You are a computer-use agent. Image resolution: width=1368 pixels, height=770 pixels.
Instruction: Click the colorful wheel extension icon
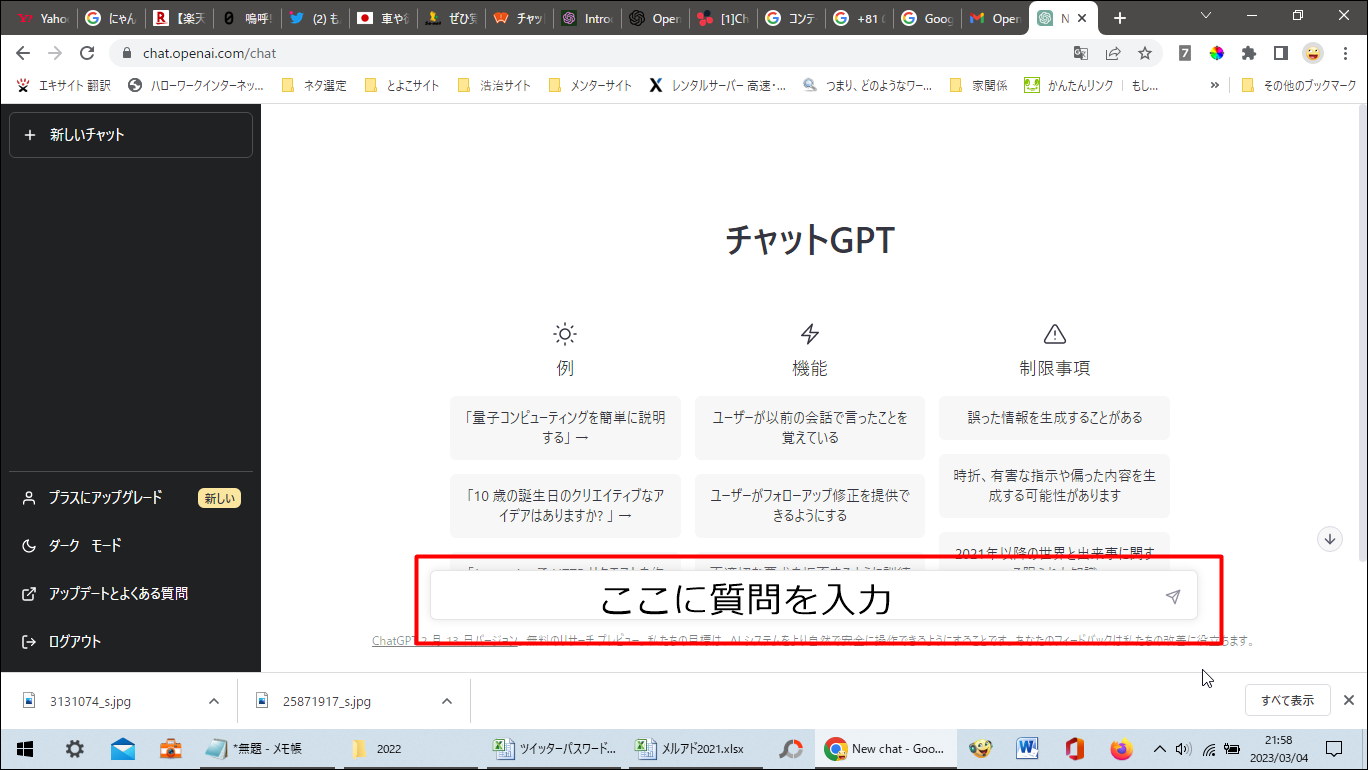tap(1217, 53)
